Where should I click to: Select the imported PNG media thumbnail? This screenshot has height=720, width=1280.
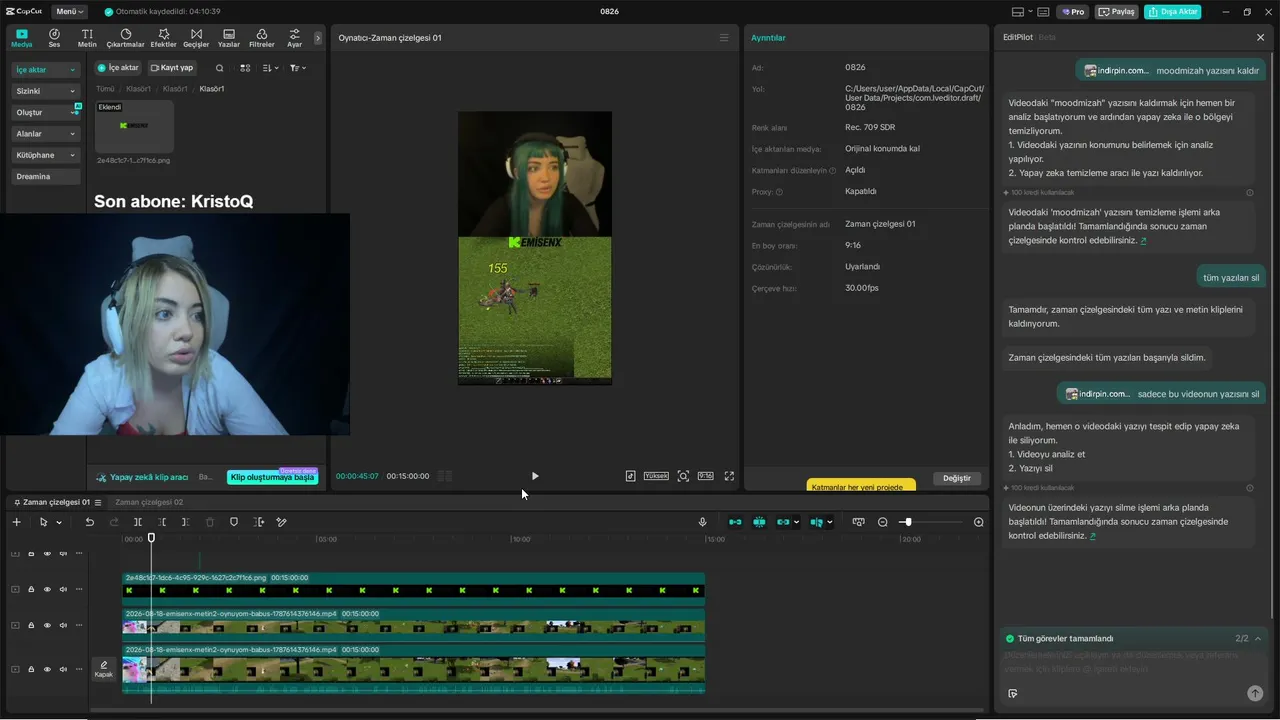[134, 127]
